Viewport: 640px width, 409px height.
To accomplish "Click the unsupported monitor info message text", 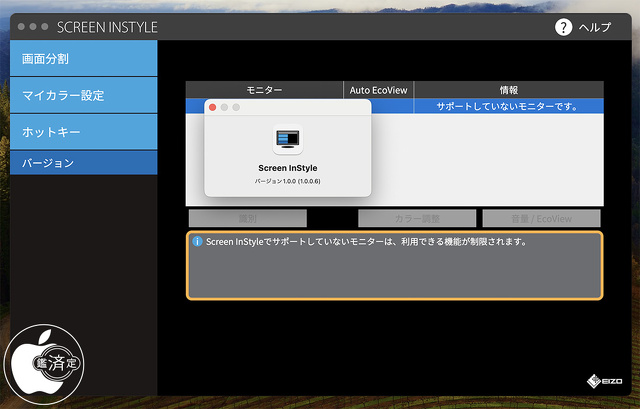I will pos(366,242).
